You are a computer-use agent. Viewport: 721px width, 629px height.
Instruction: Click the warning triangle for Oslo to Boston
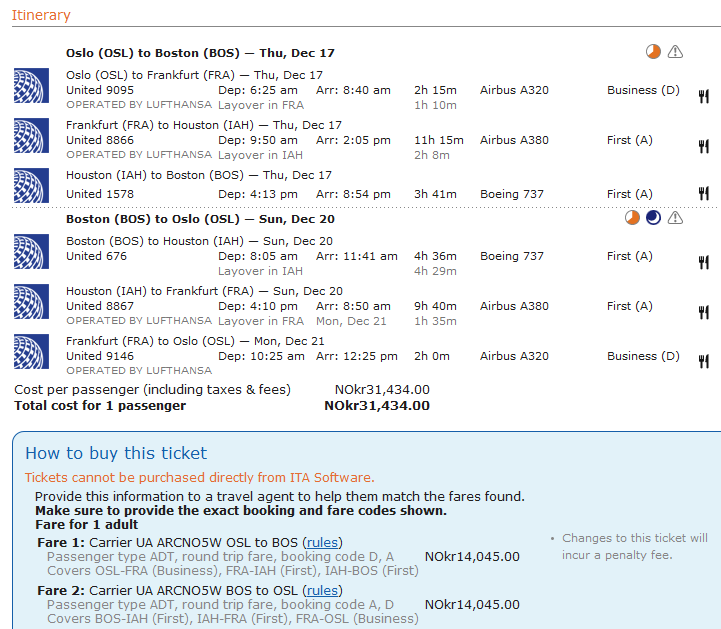click(676, 52)
